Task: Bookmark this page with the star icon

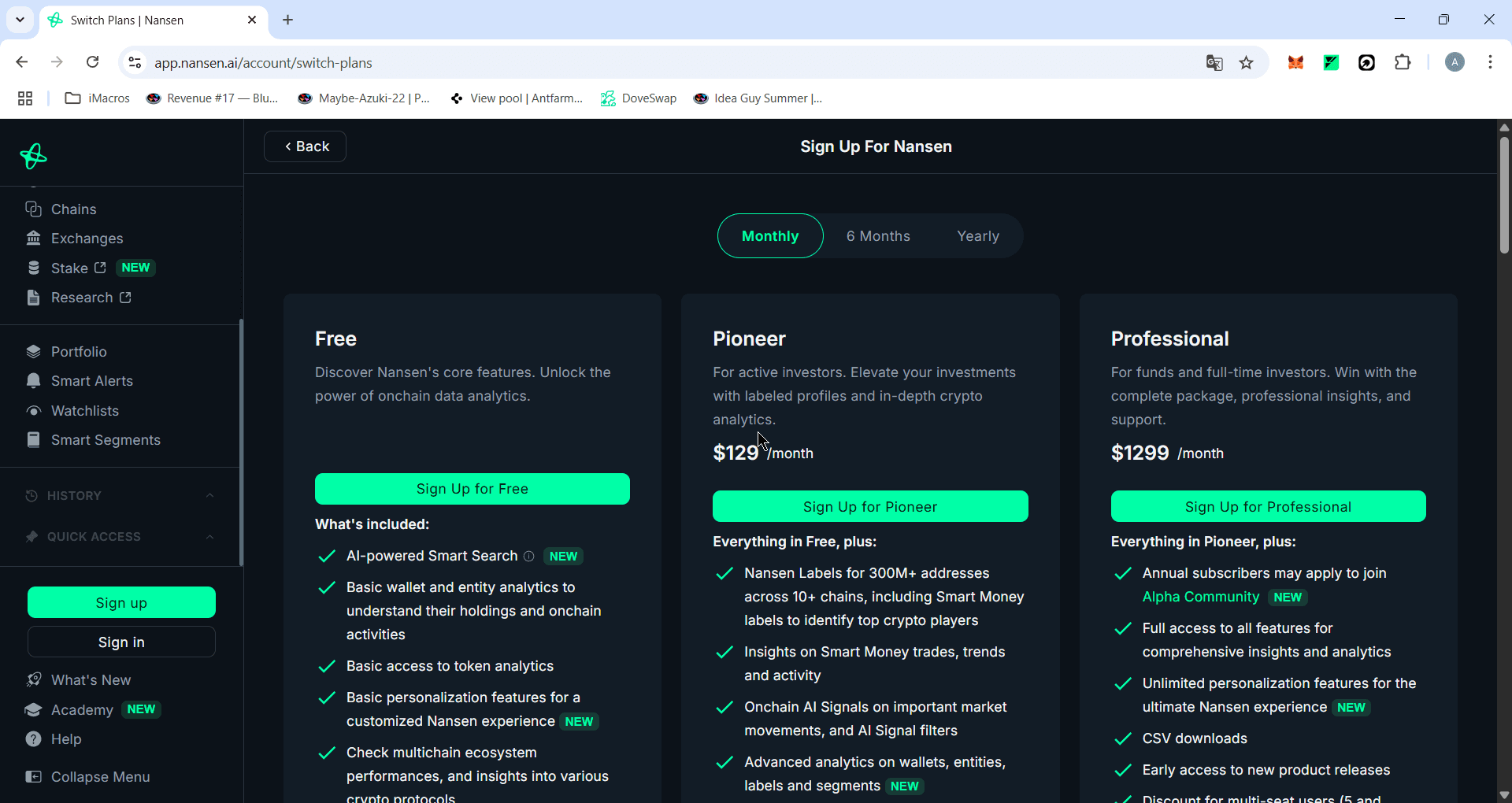Action: 1246,63
